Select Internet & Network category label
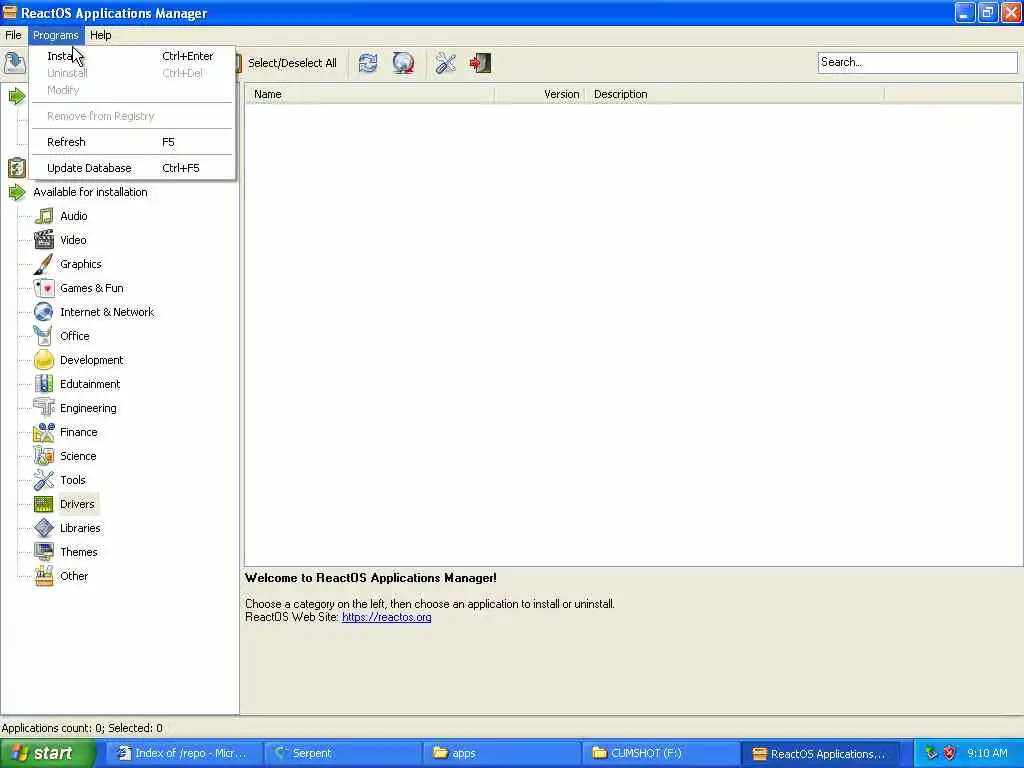The width and height of the screenshot is (1024, 768). tap(107, 312)
